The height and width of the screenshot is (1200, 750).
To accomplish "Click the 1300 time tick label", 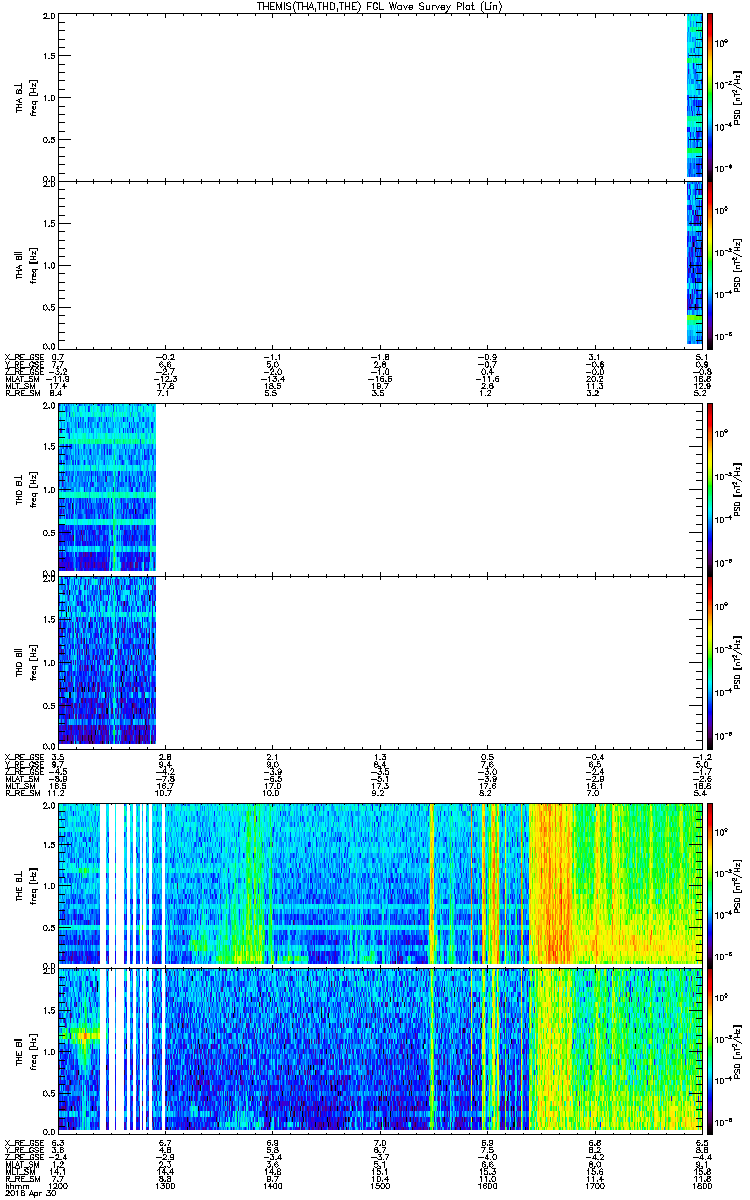I will pyautogui.click(x=166, y=1186).
